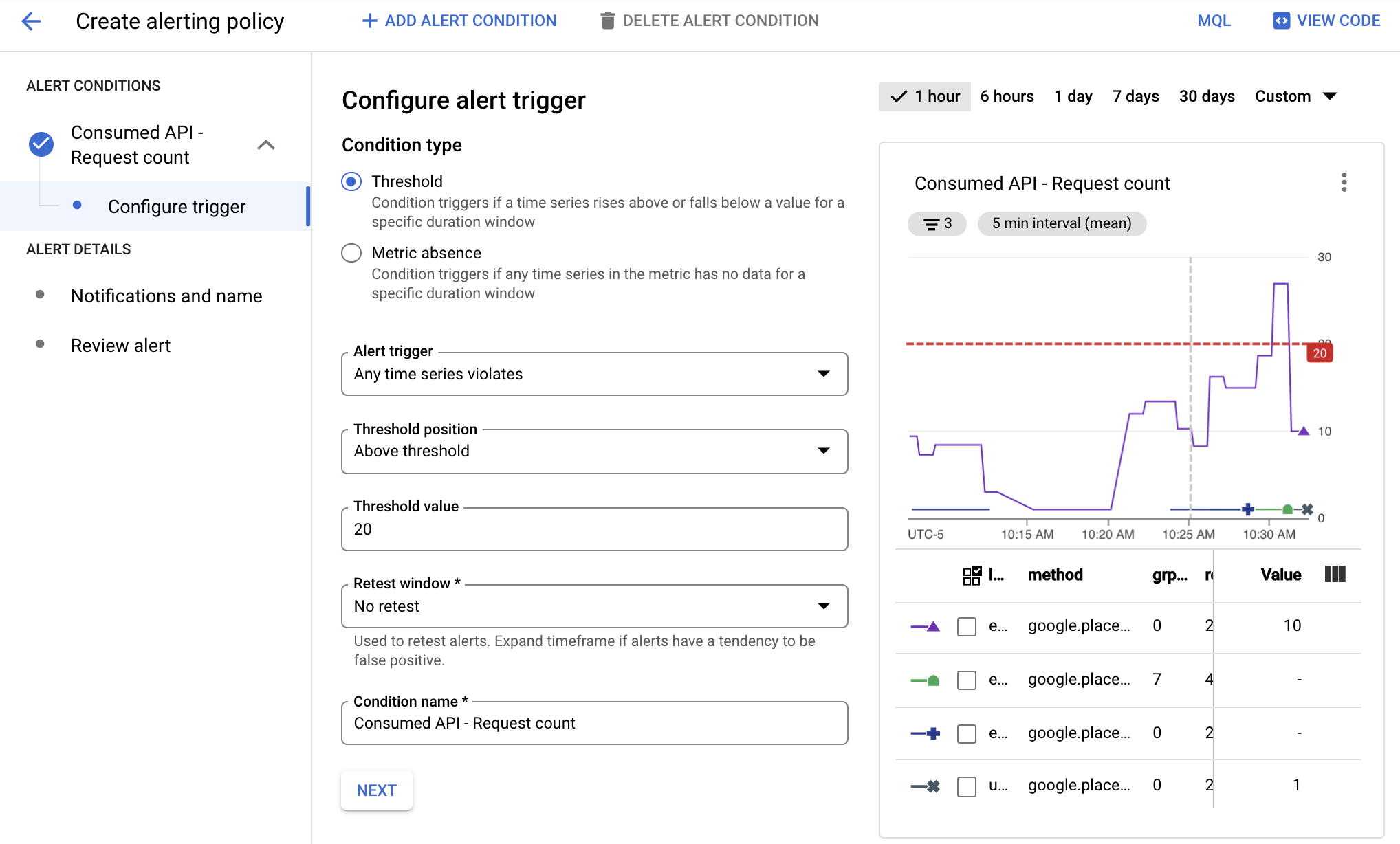Click the MQL view toggle icon
This screenshot has width=1400, height=844.
coord(1212,21)
